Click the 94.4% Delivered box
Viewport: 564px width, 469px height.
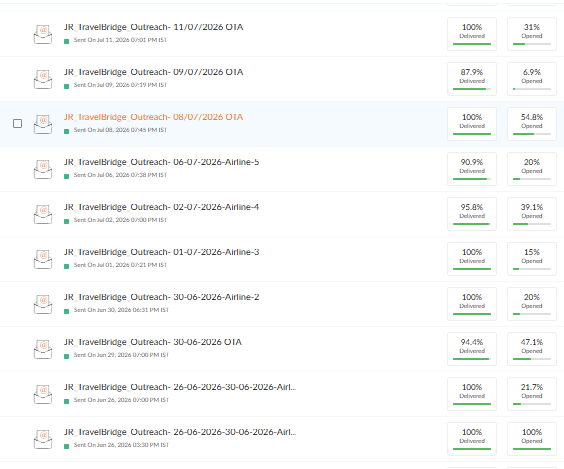coord(472,349)
